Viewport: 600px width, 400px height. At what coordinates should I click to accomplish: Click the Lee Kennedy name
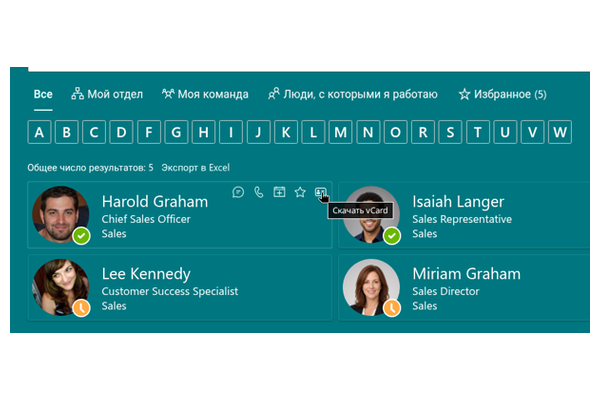click(x=146, y=274)
